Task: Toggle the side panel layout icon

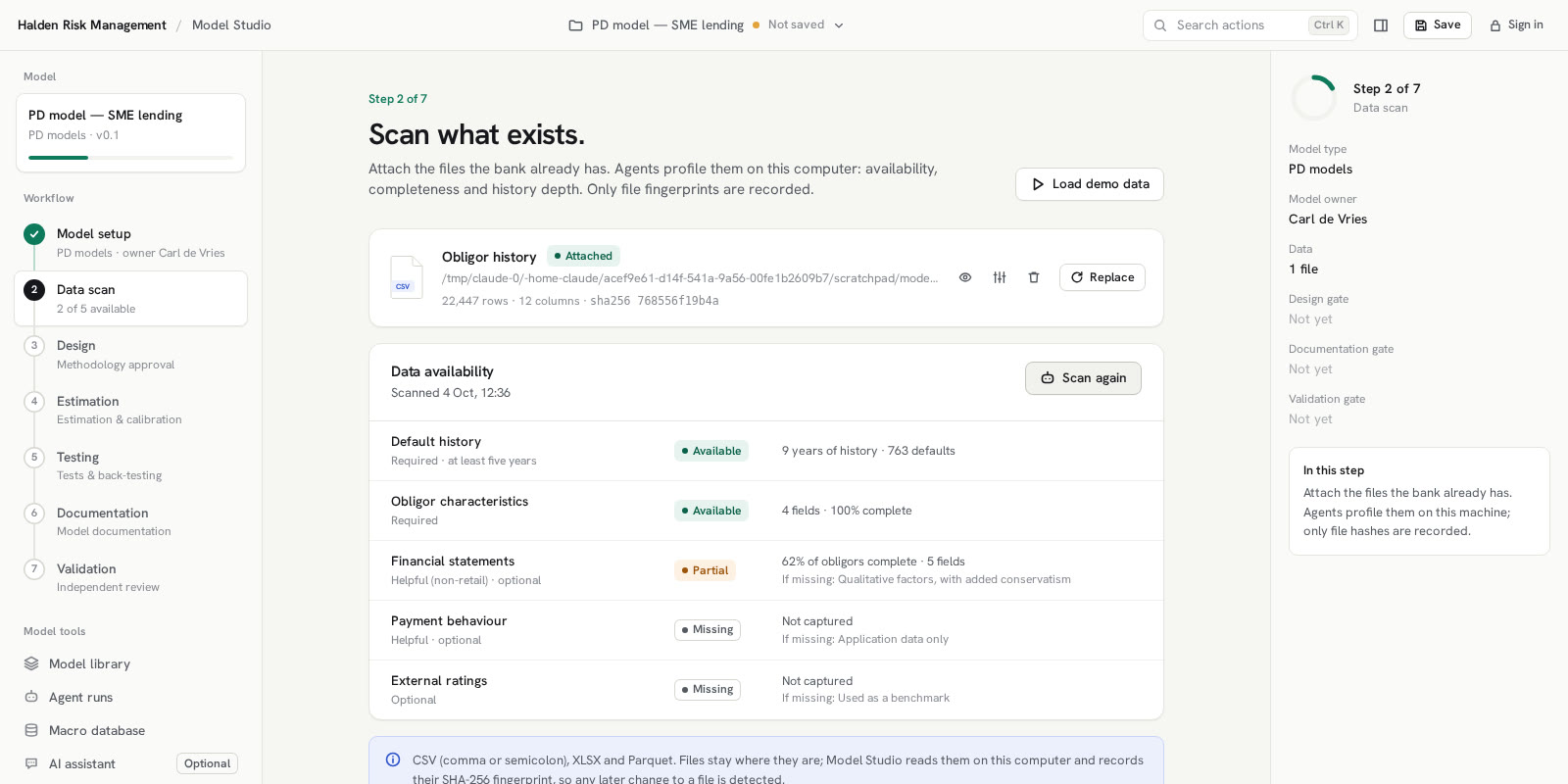Action: (x=1381, y=25)
